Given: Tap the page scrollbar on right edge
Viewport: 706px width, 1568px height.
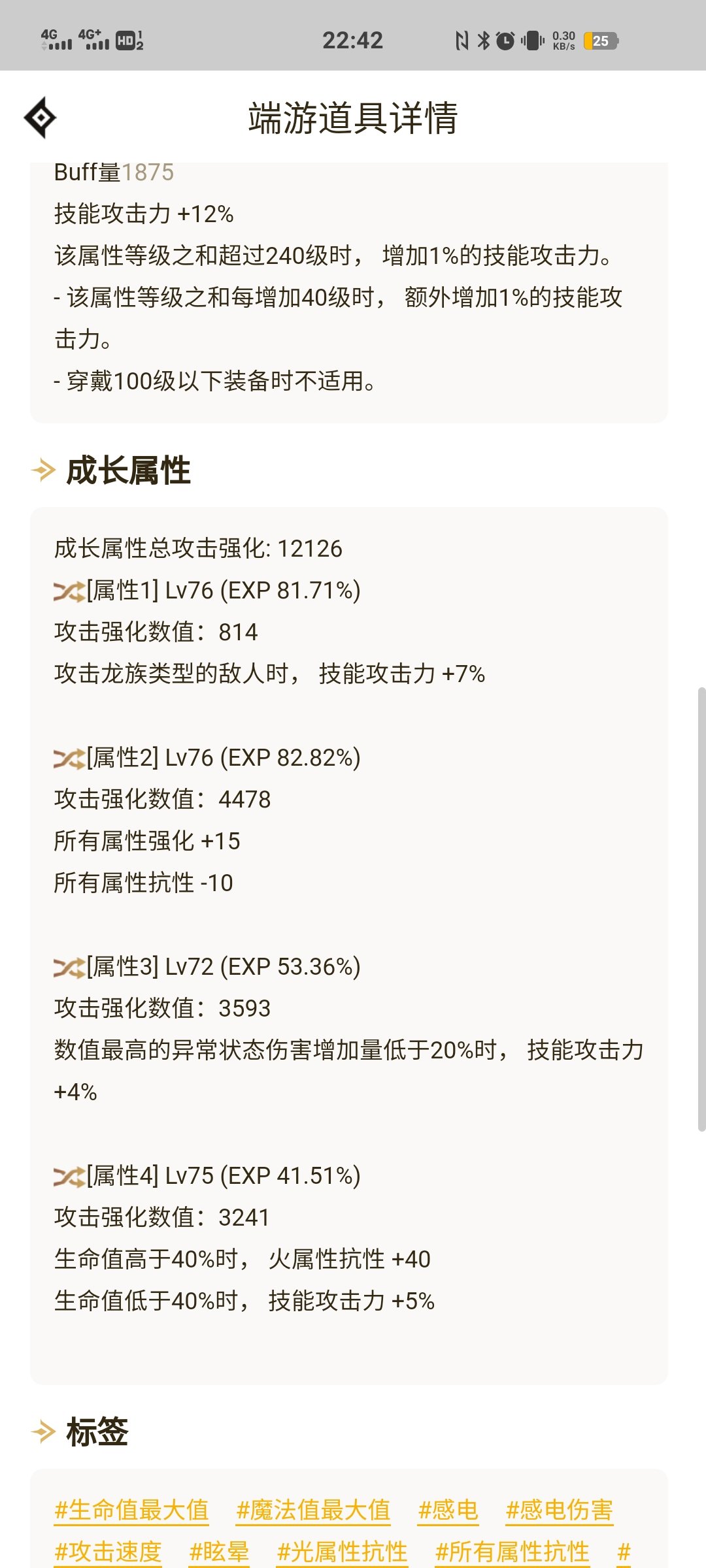Looking at the screenshot, I should pyautogui.click(x=701, y=908).
